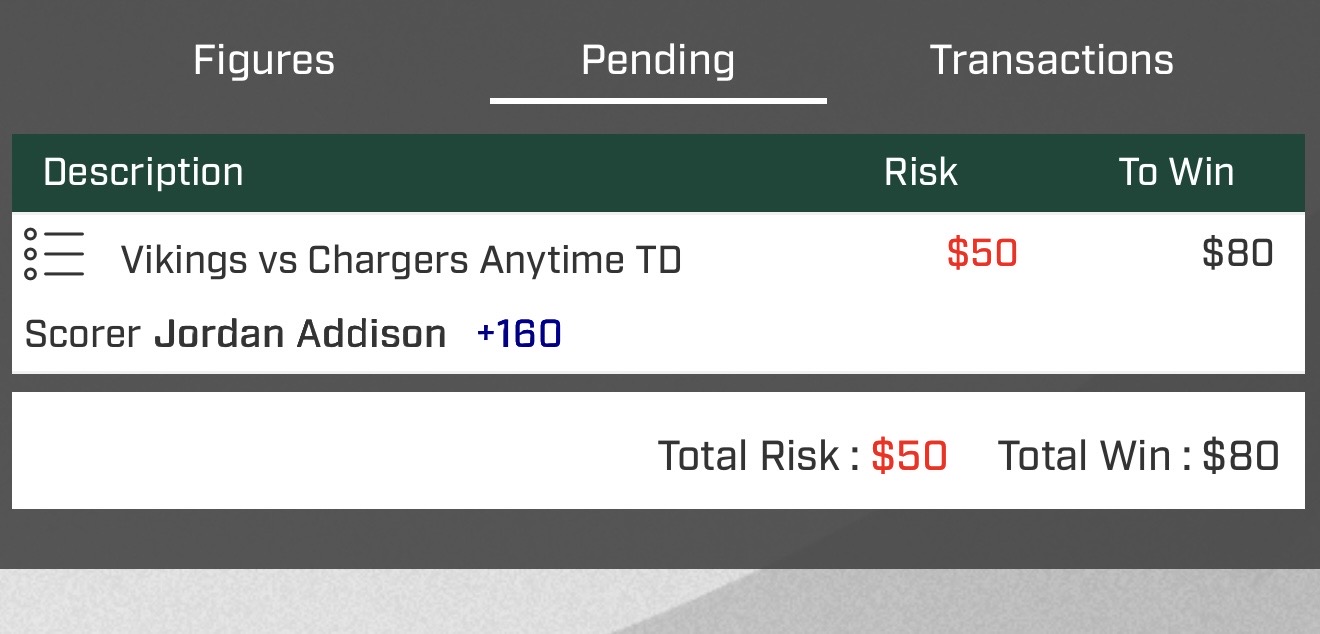Click the Total Risk label
Screen dimensions: 1320x634
tap(756, 456)
